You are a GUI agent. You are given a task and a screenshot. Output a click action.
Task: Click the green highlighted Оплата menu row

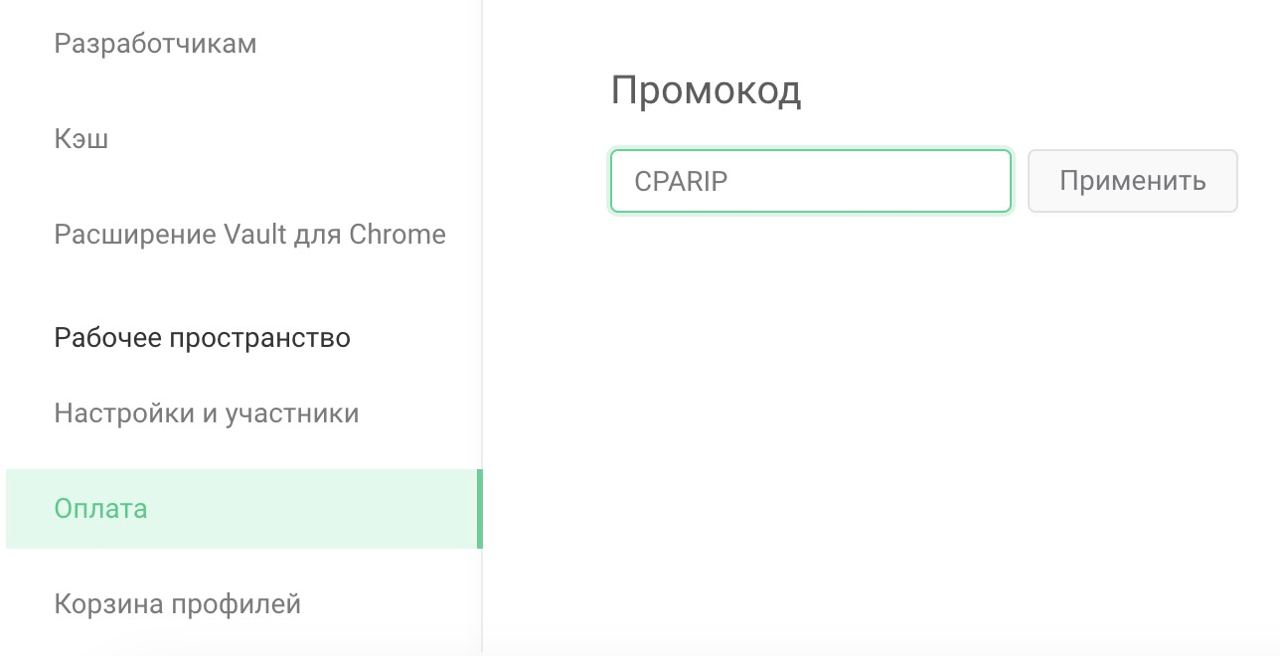240,508
